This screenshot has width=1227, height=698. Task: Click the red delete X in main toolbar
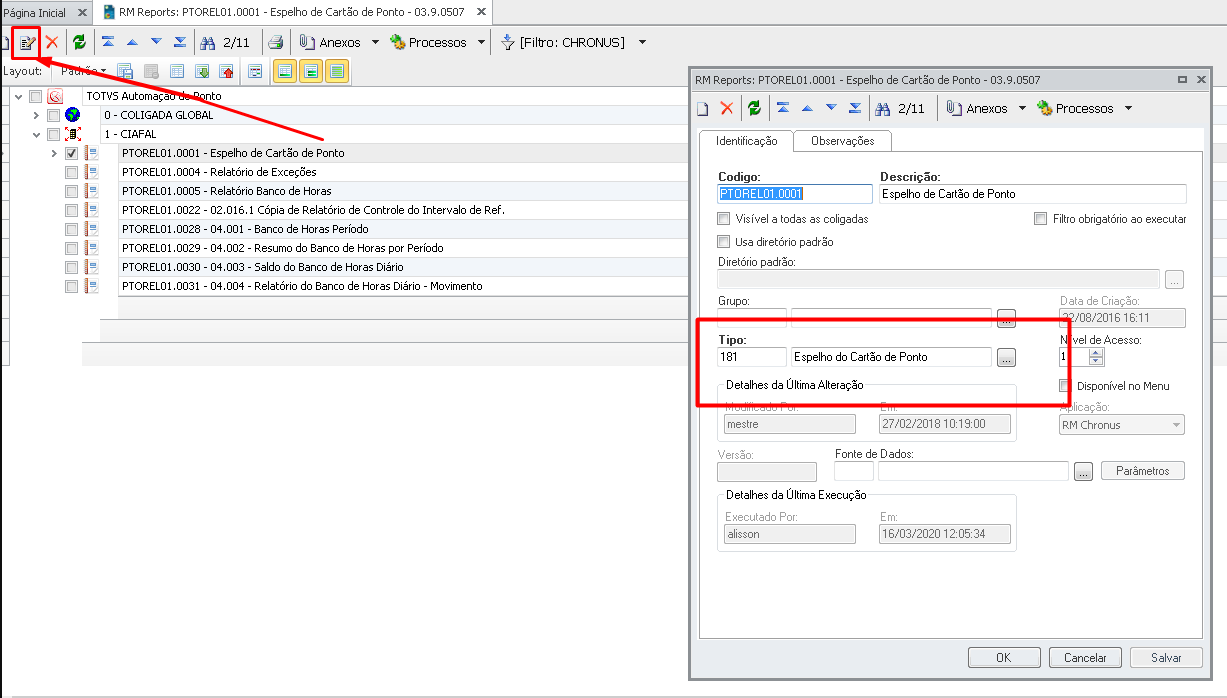point(51,43)
